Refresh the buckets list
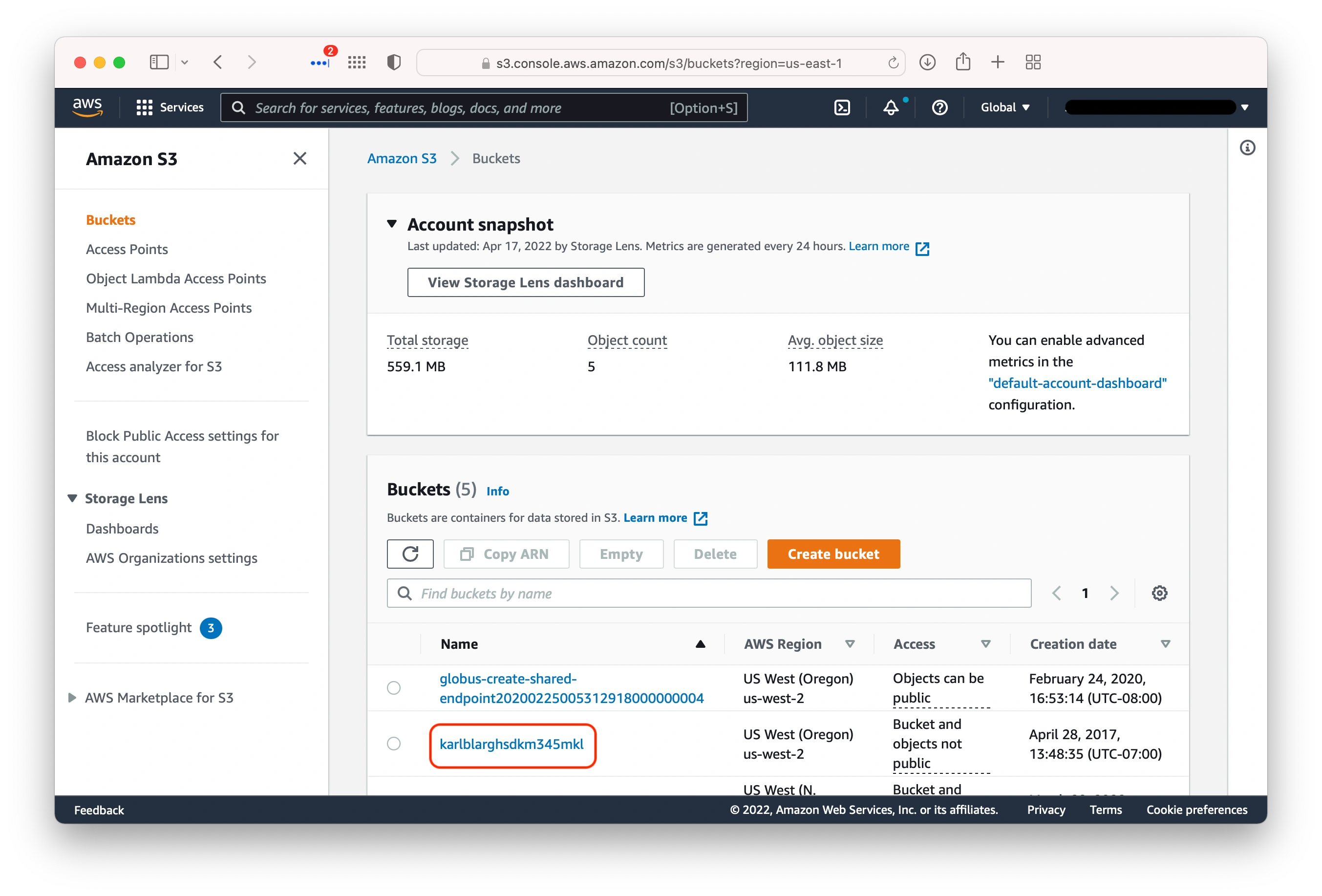This screenshot has width=1322, height=896. [x=410, y=554]
